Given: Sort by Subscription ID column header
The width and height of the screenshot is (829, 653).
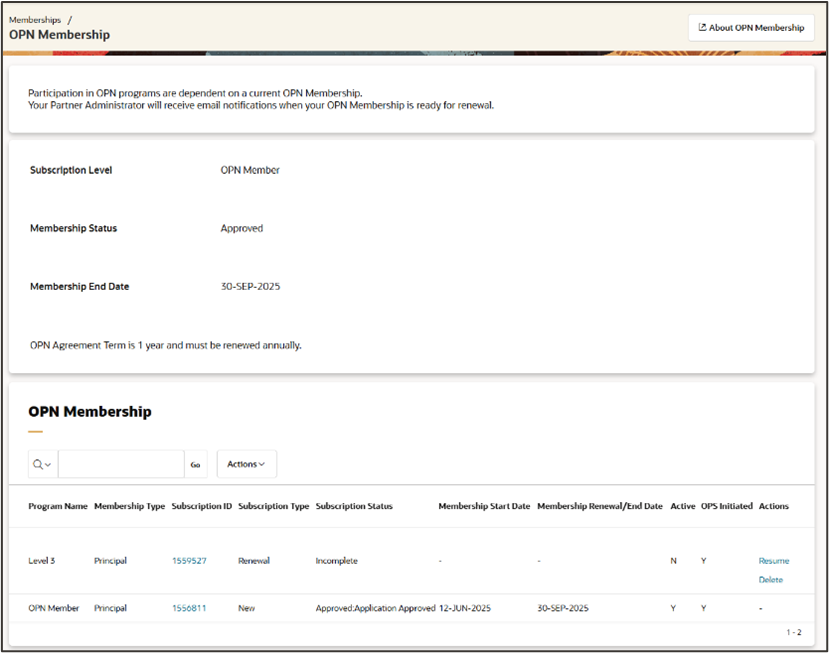Looking at the screenshot, I should [201, 506].
